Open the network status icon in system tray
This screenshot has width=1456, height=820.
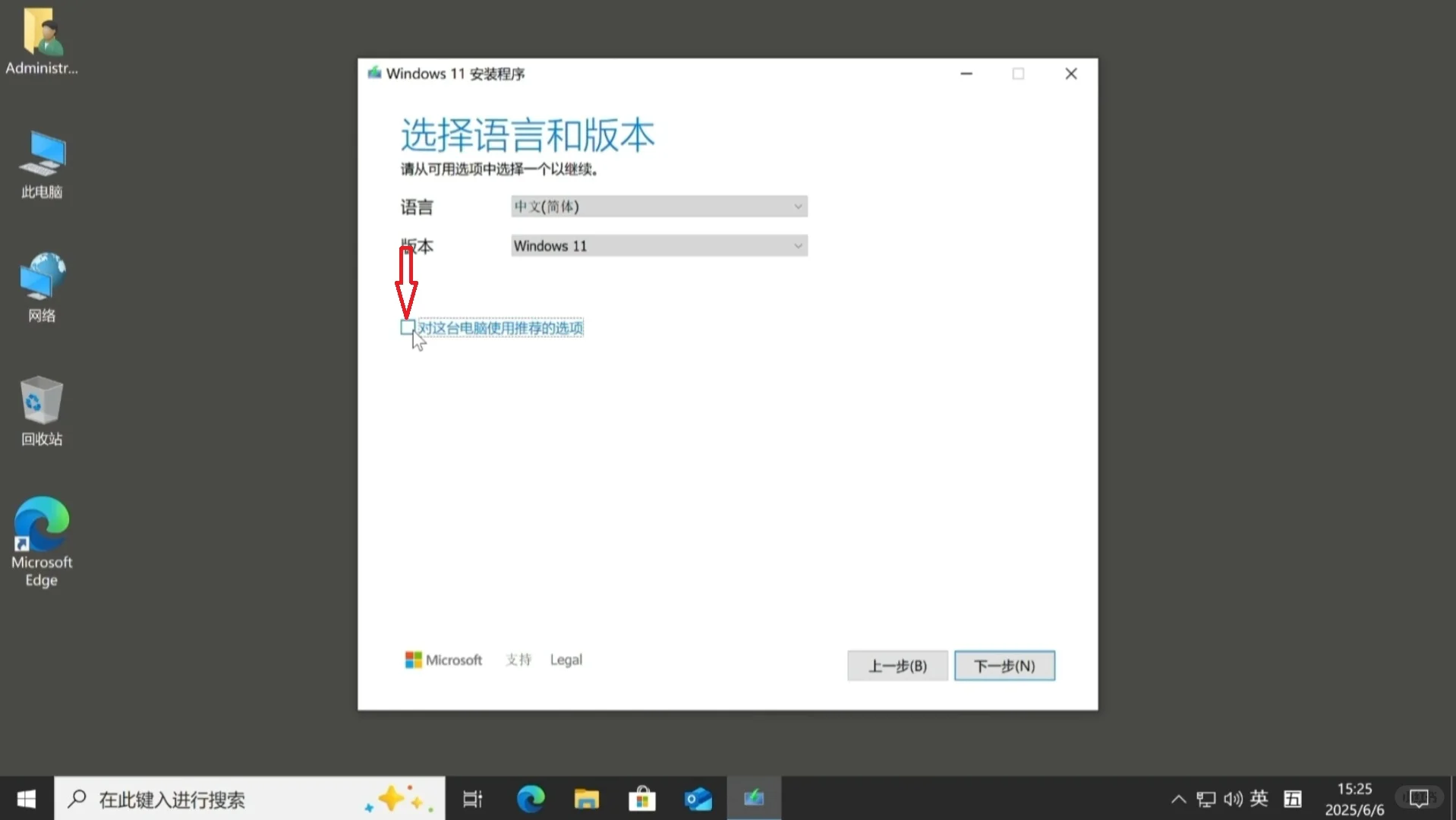1205,798
